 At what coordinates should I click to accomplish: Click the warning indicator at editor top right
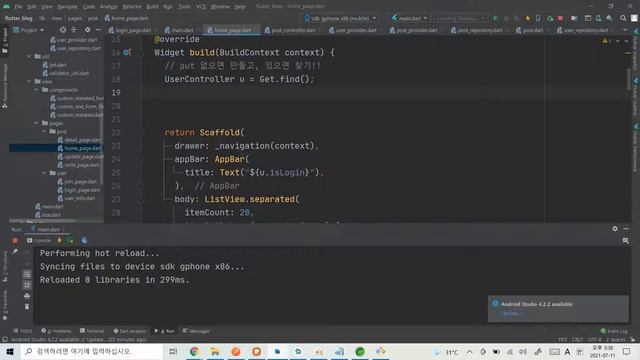(606, 41)
